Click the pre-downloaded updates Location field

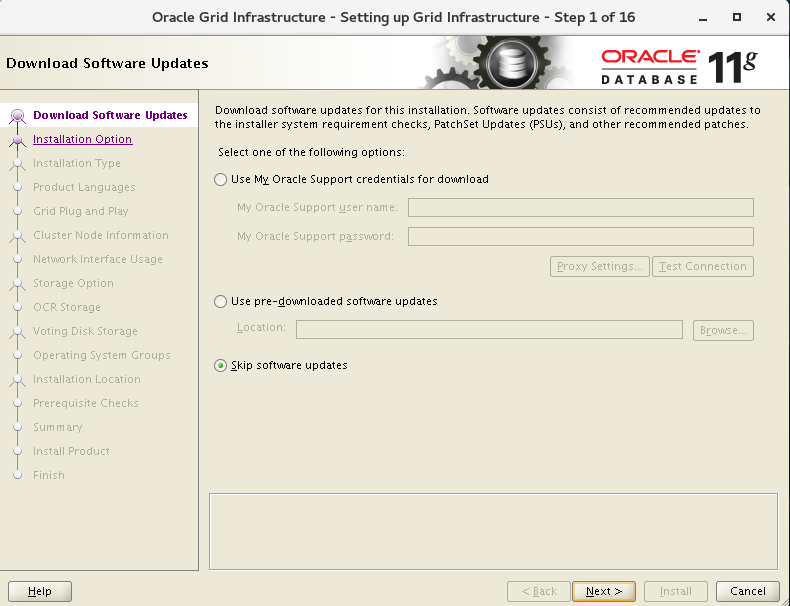pos(489,329)
